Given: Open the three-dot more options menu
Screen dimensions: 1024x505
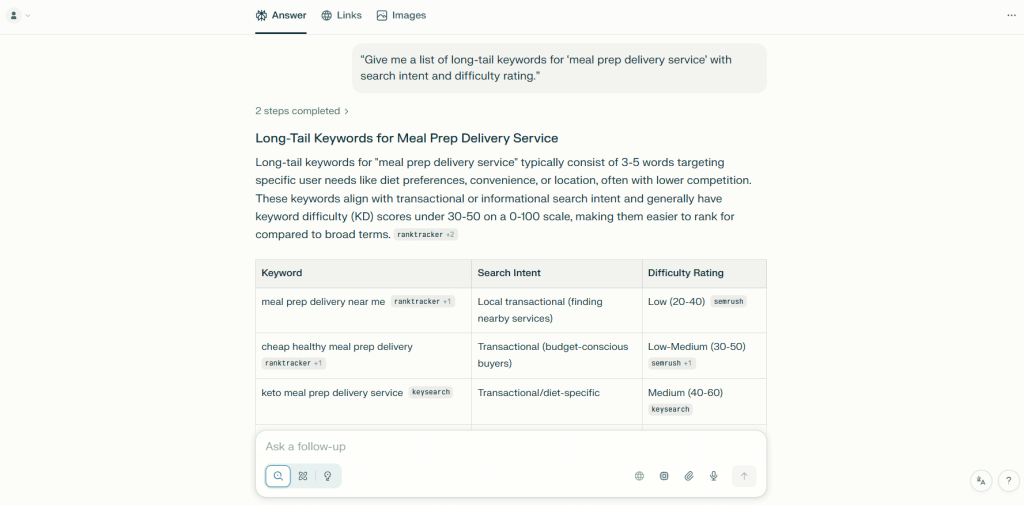Looking at the screenshot, I should (x=1011, y=15).
